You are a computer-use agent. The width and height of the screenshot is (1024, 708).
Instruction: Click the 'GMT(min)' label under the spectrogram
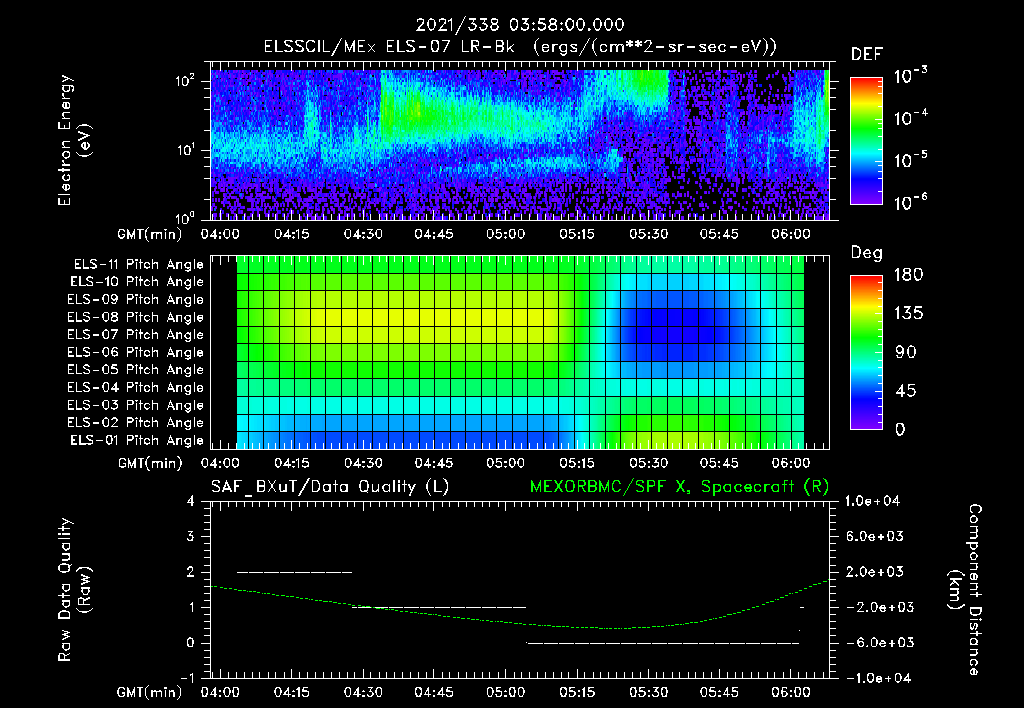coord(150,234)
